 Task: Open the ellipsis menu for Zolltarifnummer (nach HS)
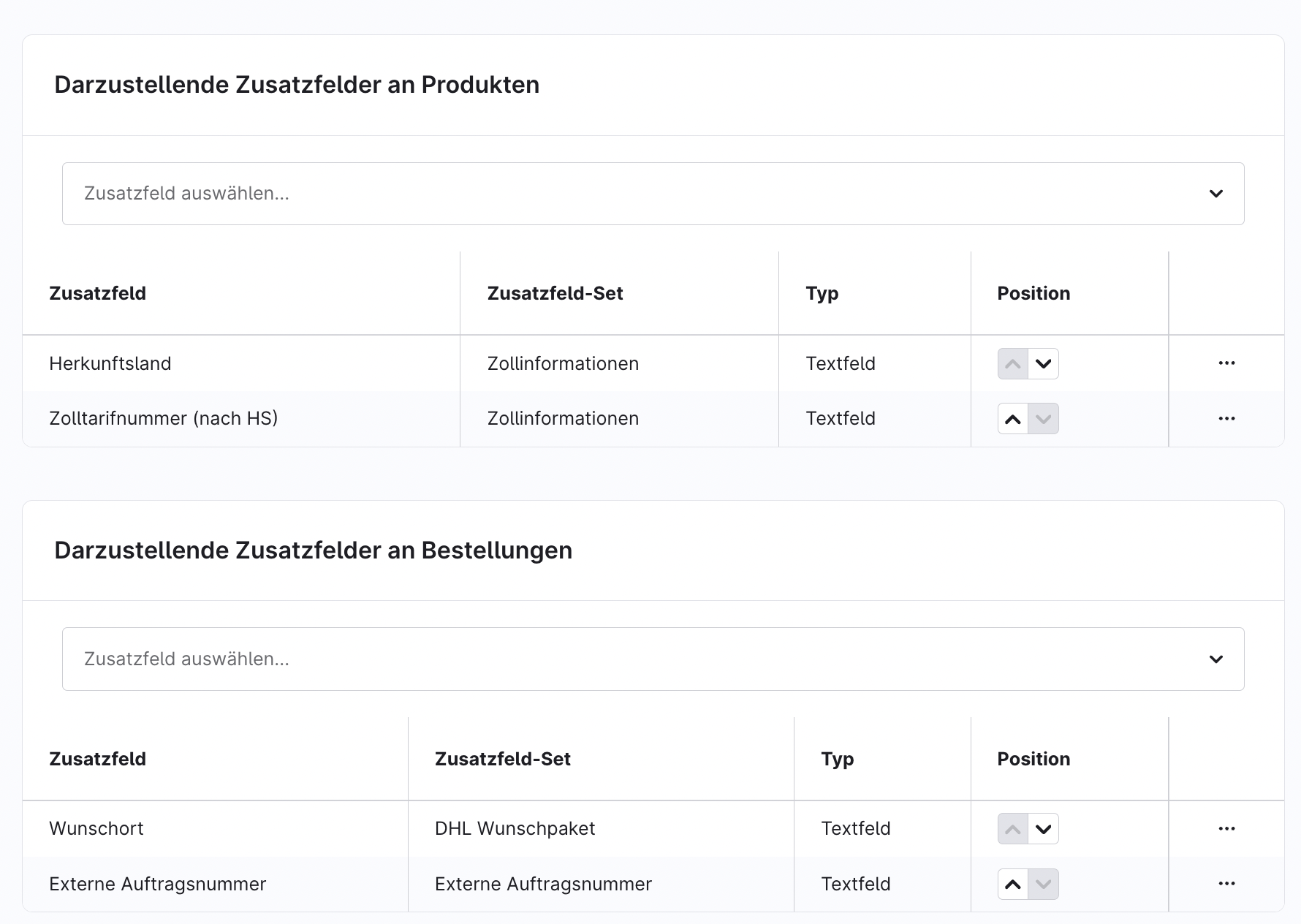point(1226,418)
